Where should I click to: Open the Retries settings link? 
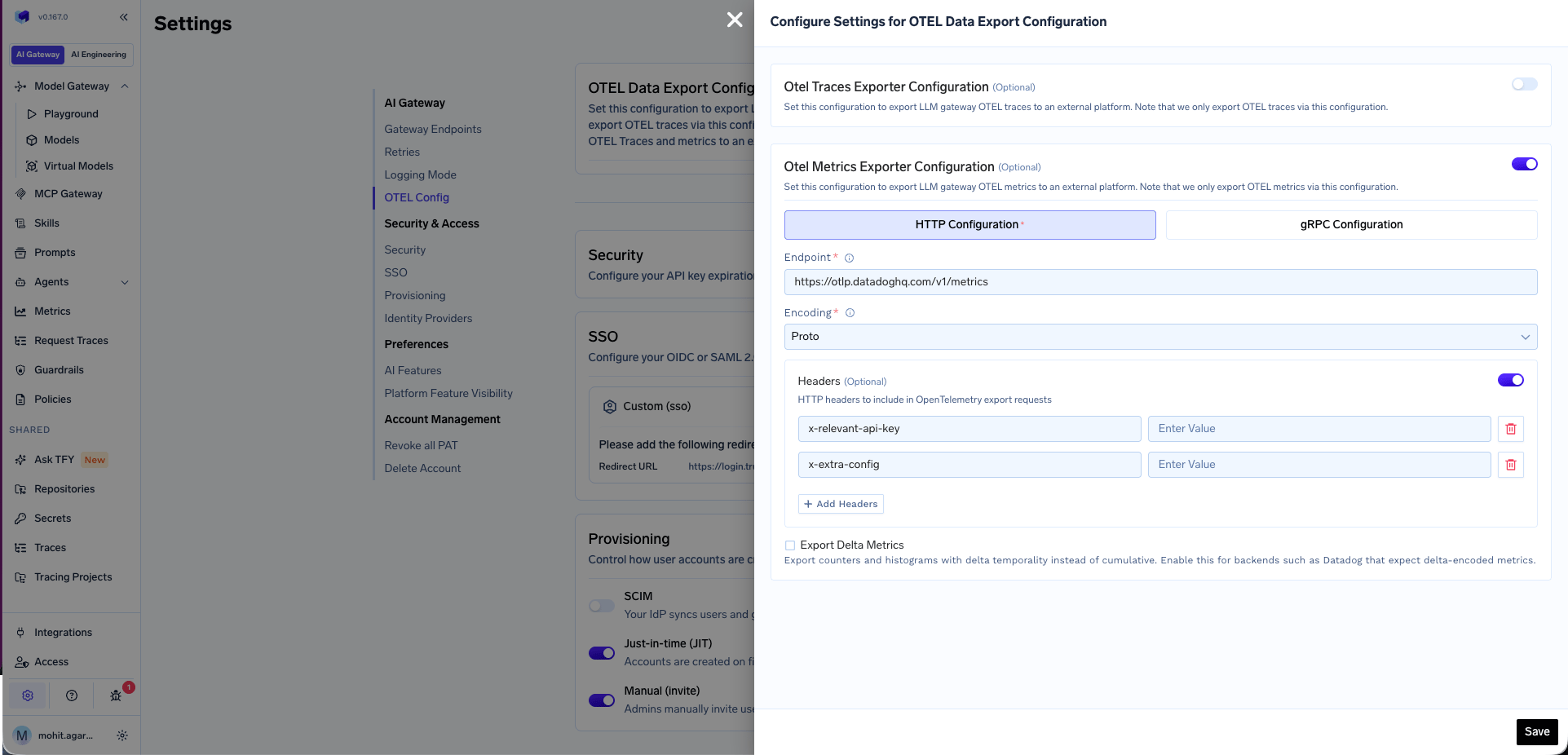click(402, 152)
